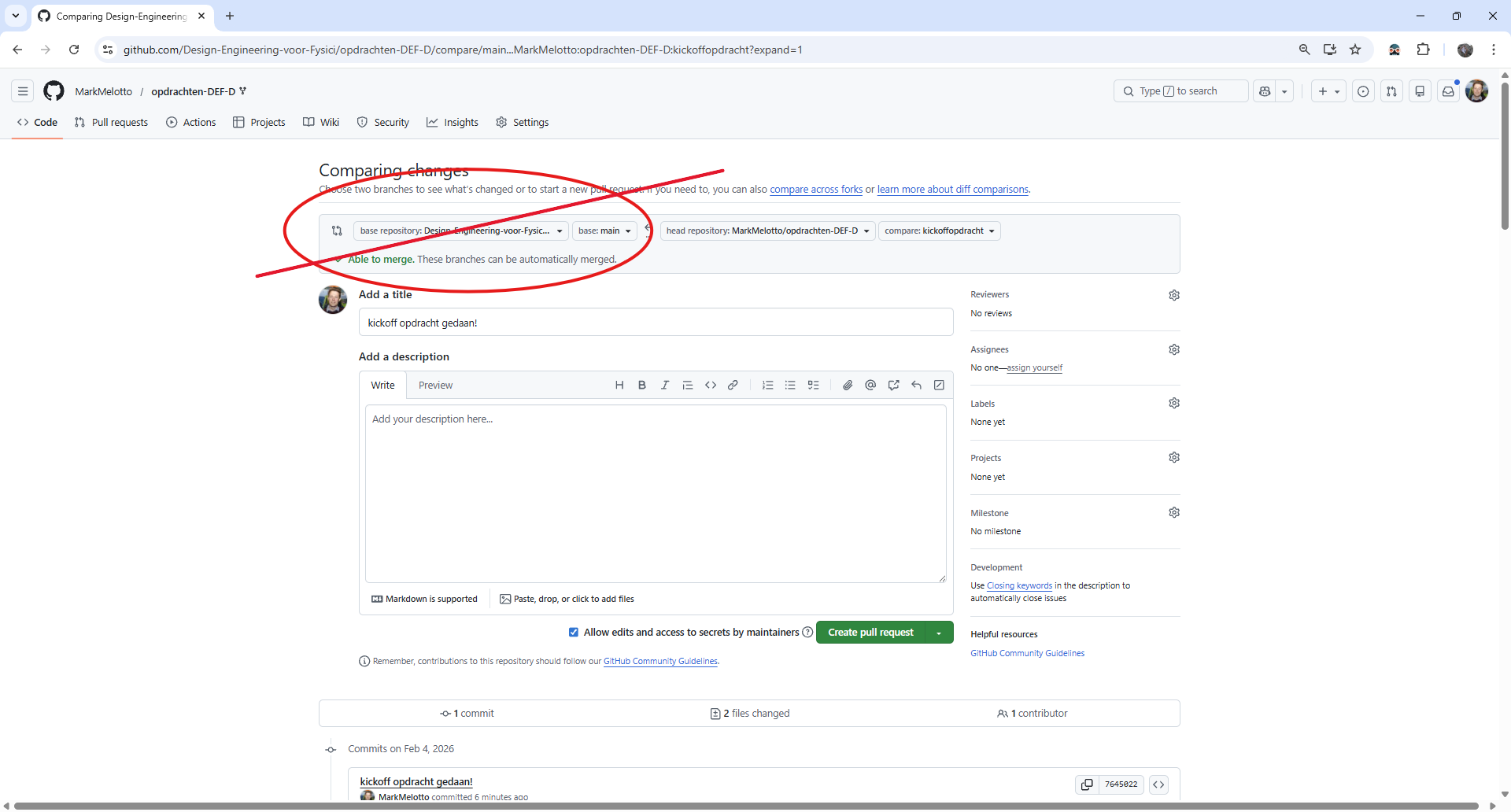Insert an unordered bullet list

(790, 386)
